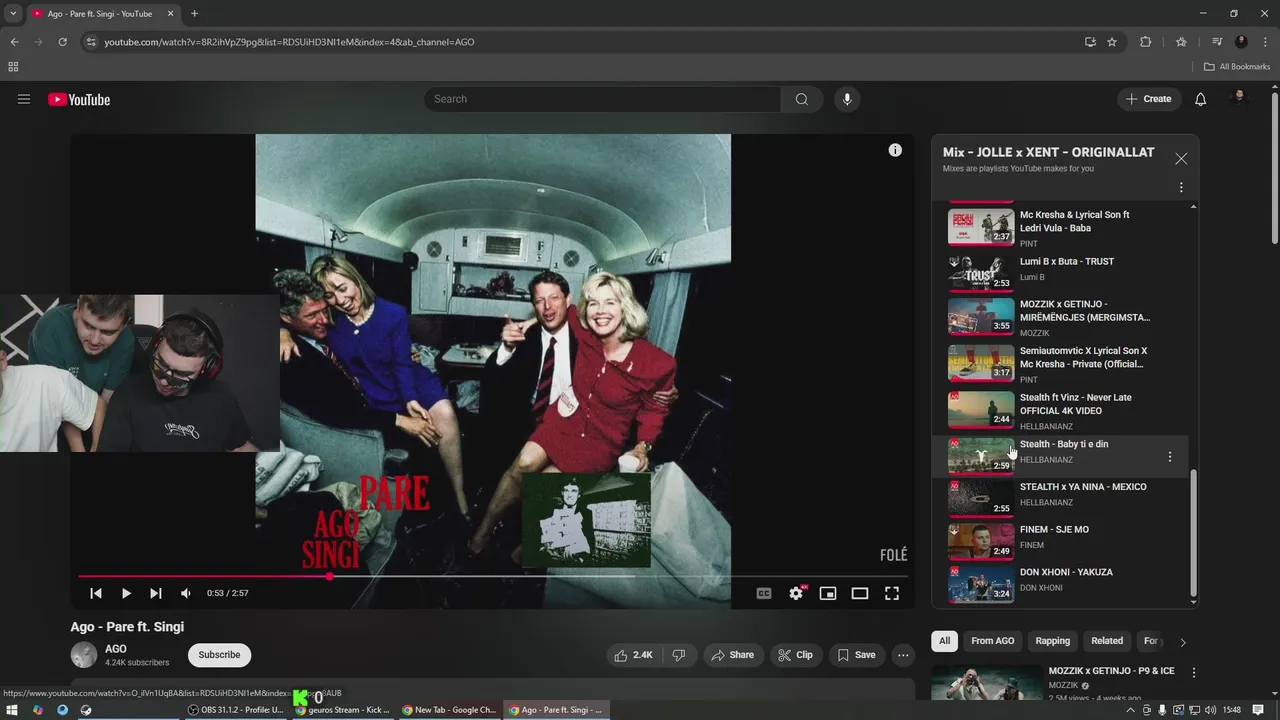Select the From AGO filter chip
Viewport: 1280px width, 720px height.
click(x=993, y=641)
